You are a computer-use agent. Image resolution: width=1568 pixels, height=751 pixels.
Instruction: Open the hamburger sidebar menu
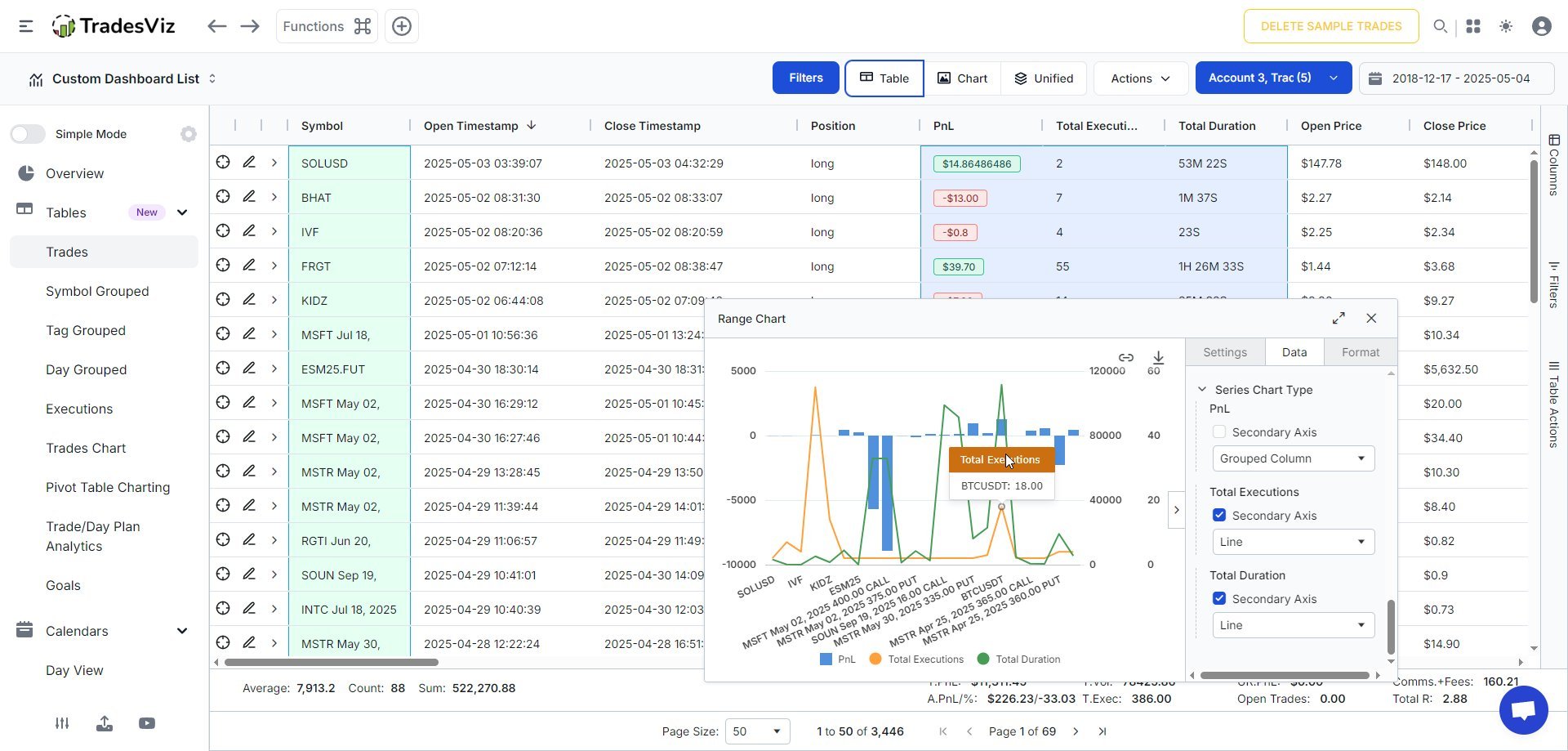tap(26, 26)
